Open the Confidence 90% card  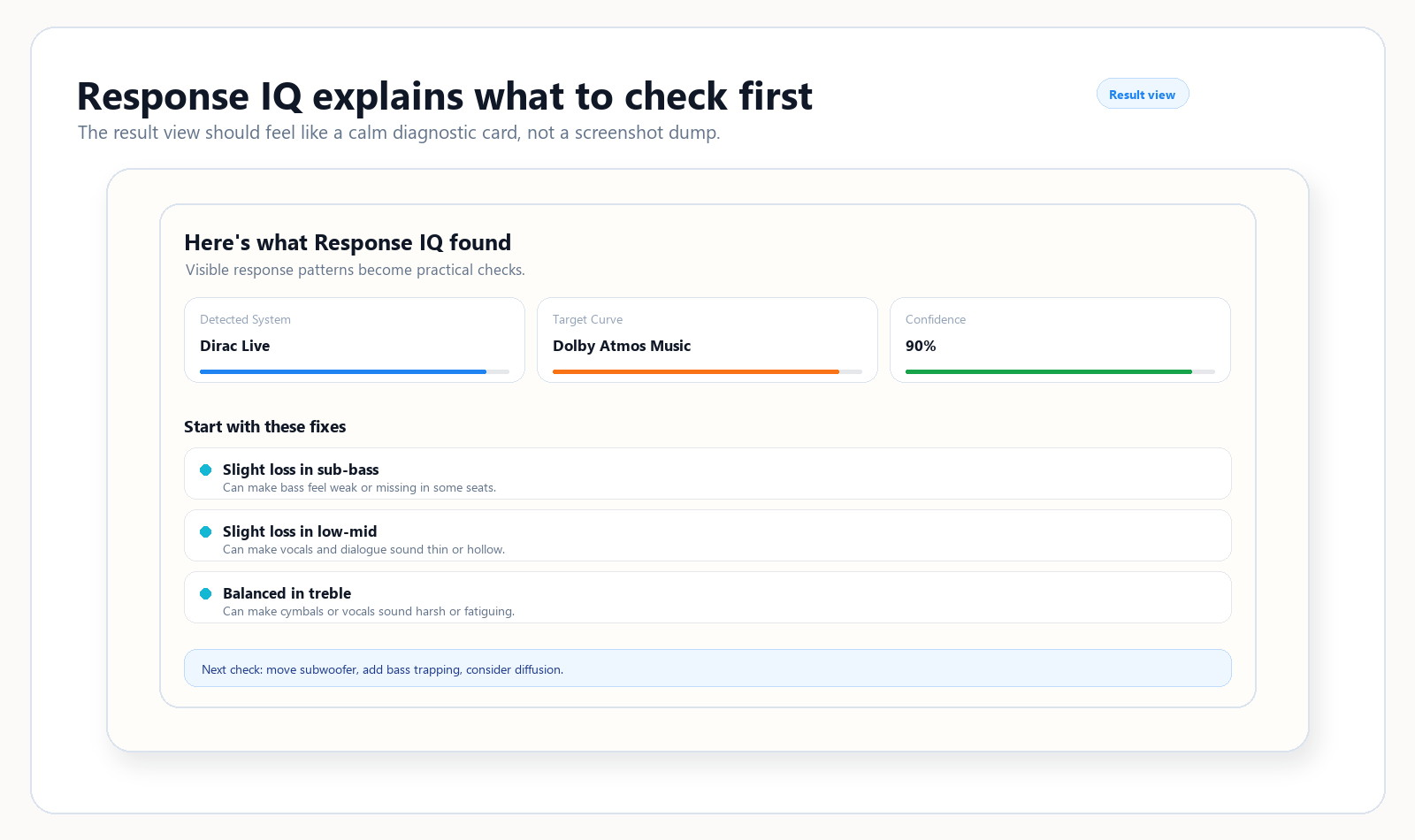point(1060,340)
